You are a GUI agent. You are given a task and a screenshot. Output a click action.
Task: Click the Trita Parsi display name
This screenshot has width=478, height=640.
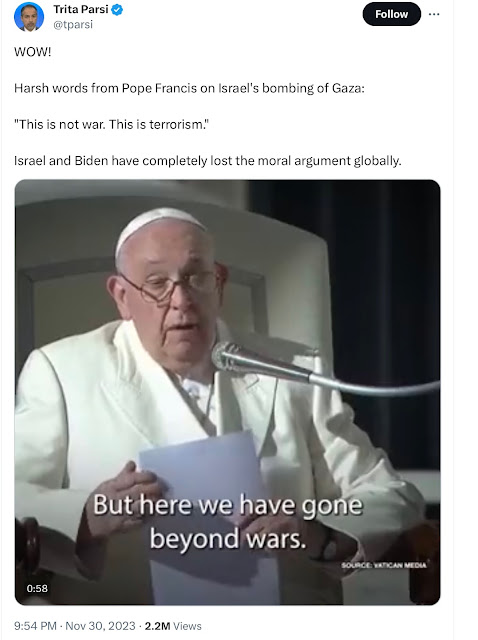click(80, 9)
